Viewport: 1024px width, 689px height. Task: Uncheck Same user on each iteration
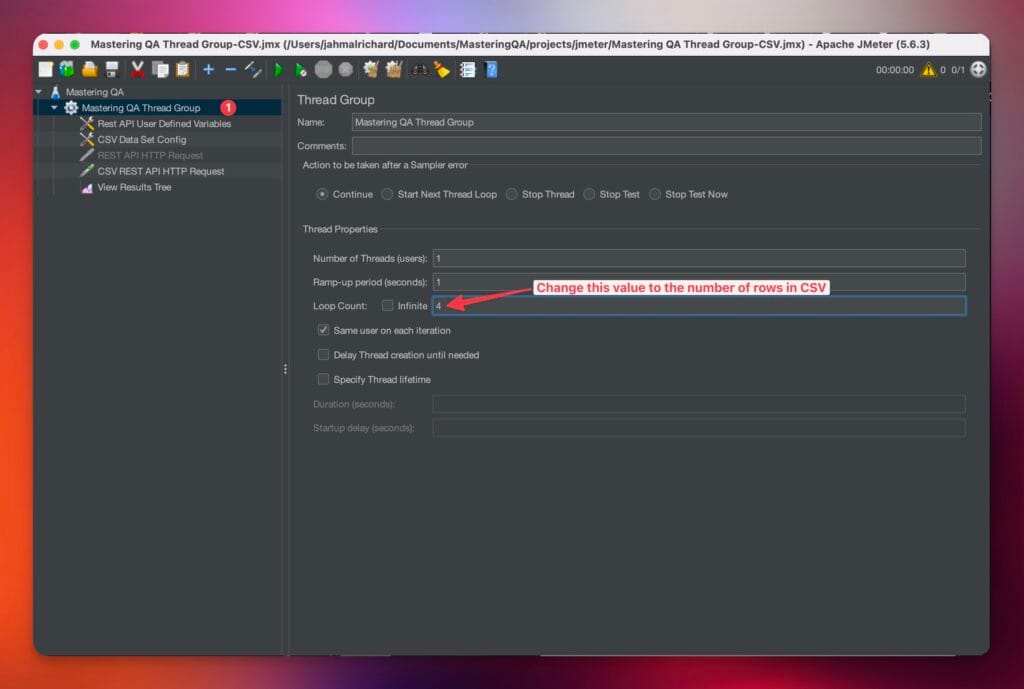pos(323,330)
